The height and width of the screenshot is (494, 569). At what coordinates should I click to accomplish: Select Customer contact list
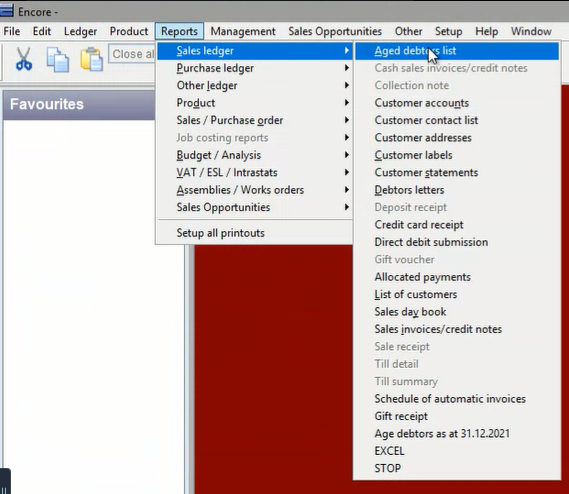click(457, 121)
